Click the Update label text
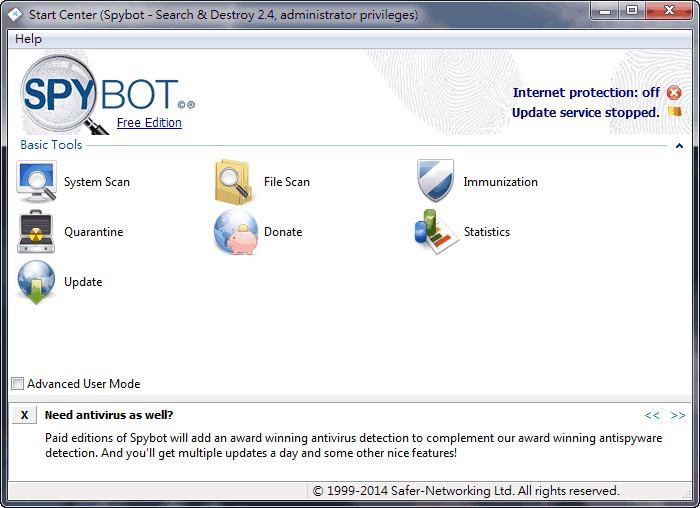The width and height of the screenshot is (700, 508). coord(83,282)
